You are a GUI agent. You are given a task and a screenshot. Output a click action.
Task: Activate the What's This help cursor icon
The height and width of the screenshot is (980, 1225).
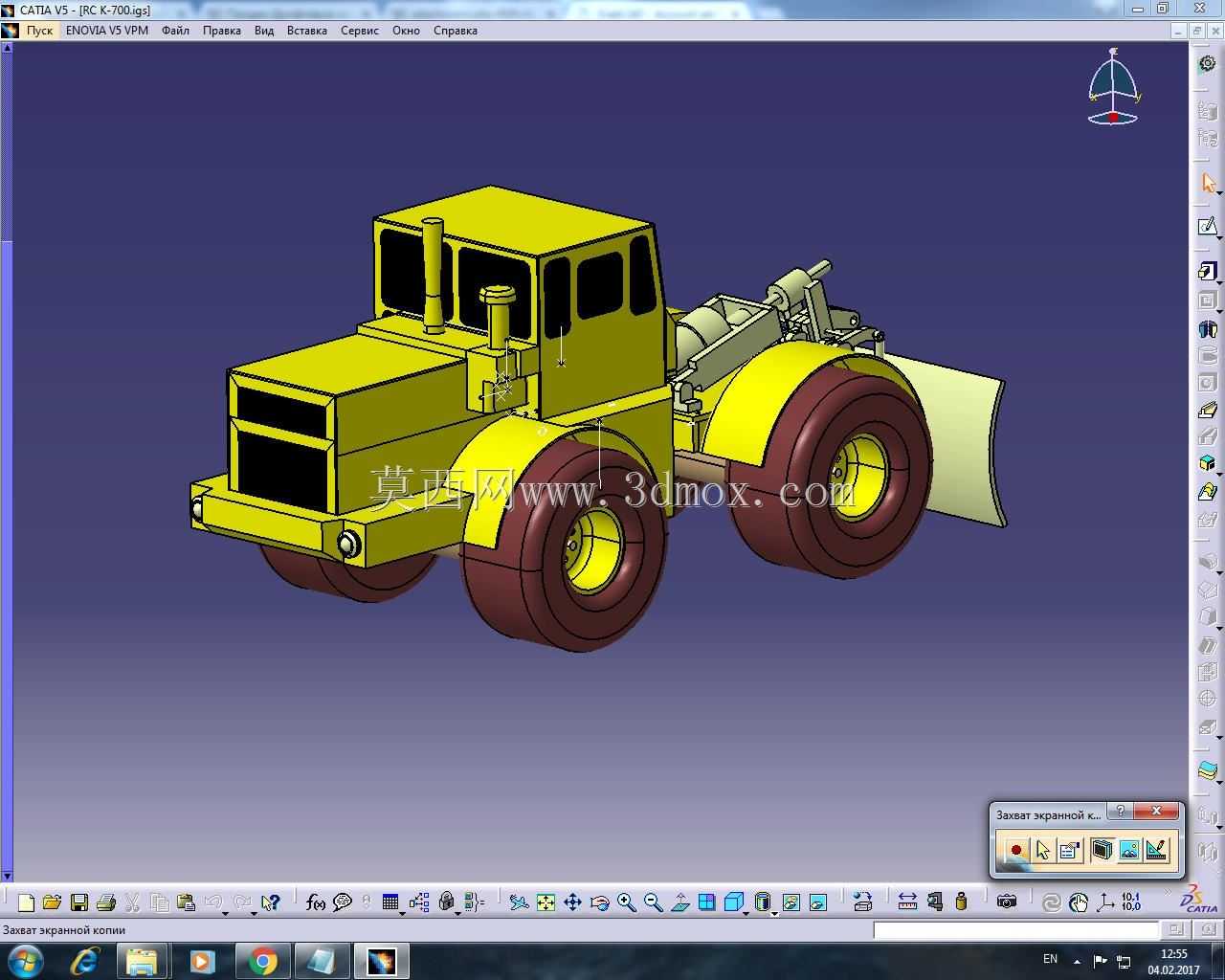tap(270, 902)
